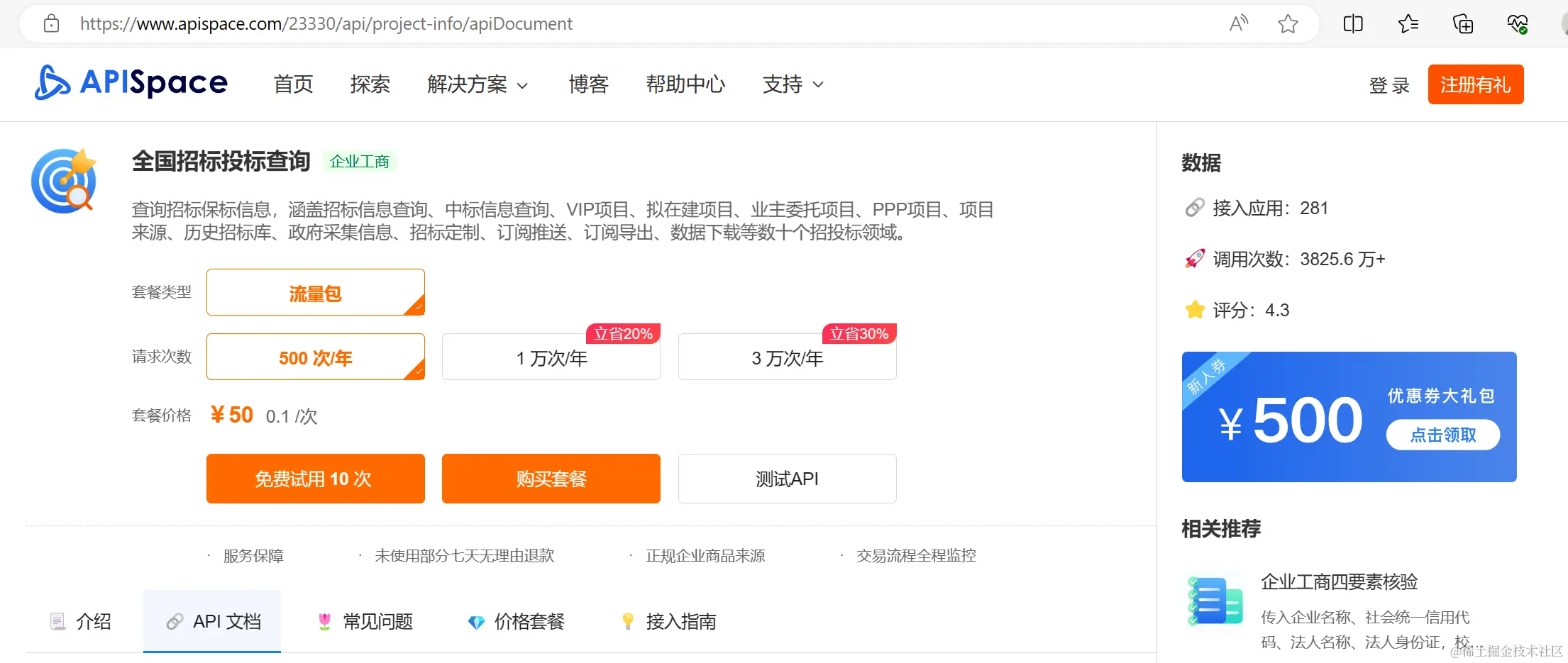Click the Read aloud icon in address bar
Image resolution: width=1568 pixels, height=663 pixels.
click(x=1239, y=23)
